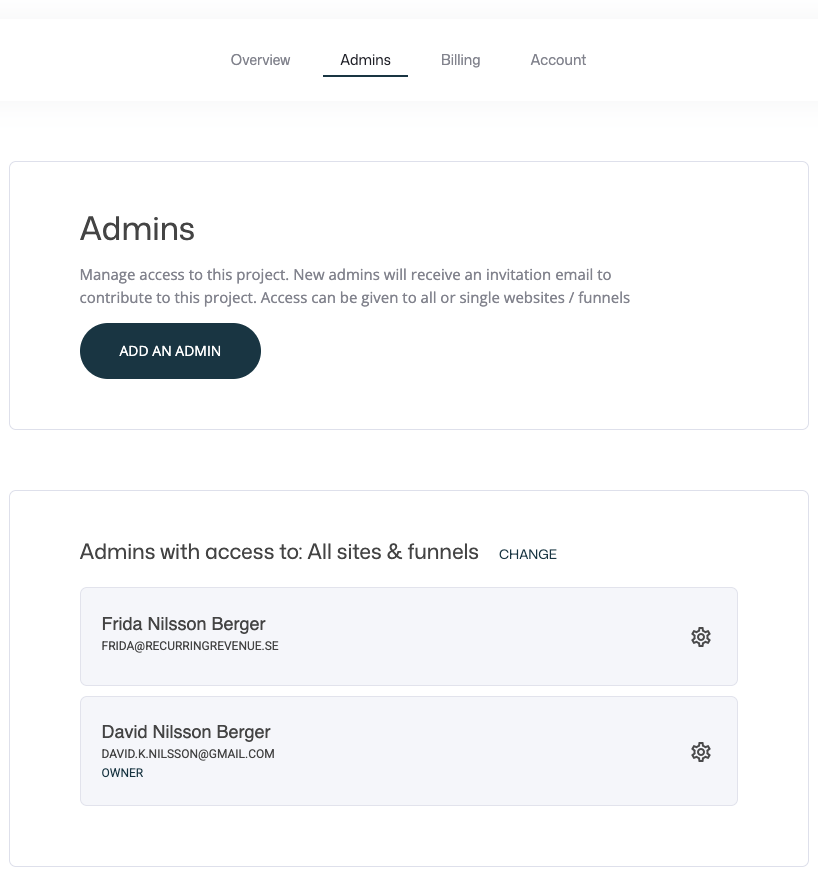Click the CHANGE link beside access scope

point(528,554)
